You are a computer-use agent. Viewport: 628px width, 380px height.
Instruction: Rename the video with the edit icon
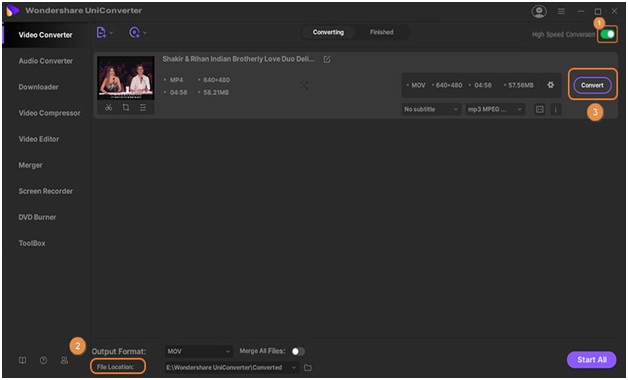pos(327,59)
